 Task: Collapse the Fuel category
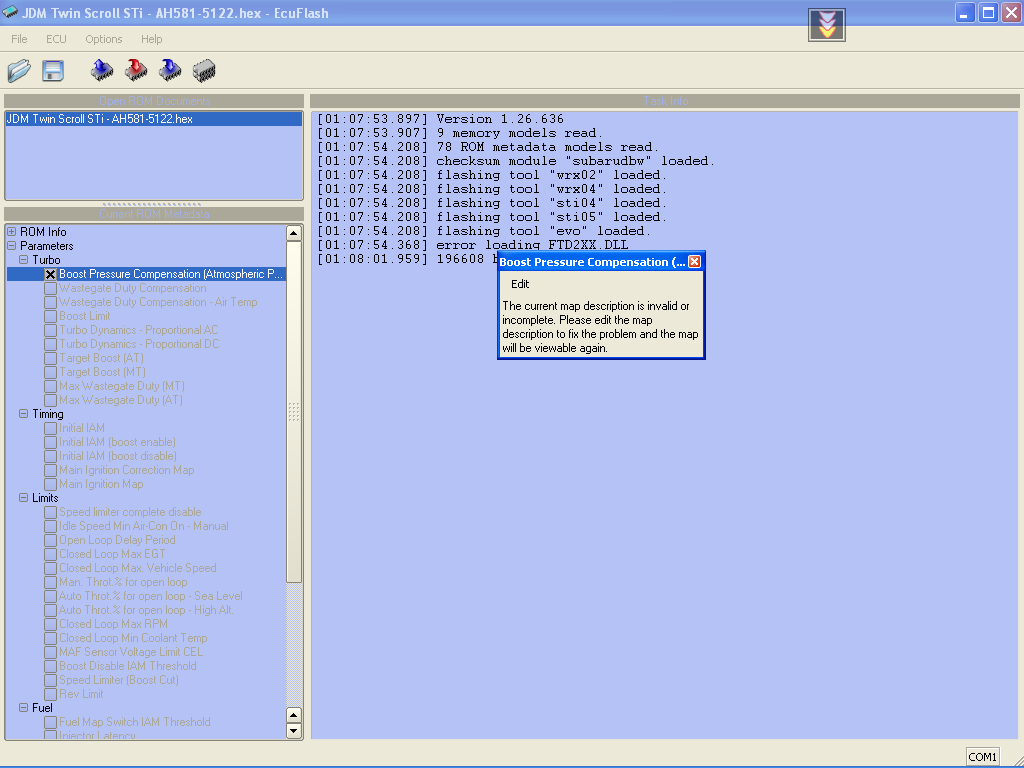pyautogui.click(x=24, y=708)
